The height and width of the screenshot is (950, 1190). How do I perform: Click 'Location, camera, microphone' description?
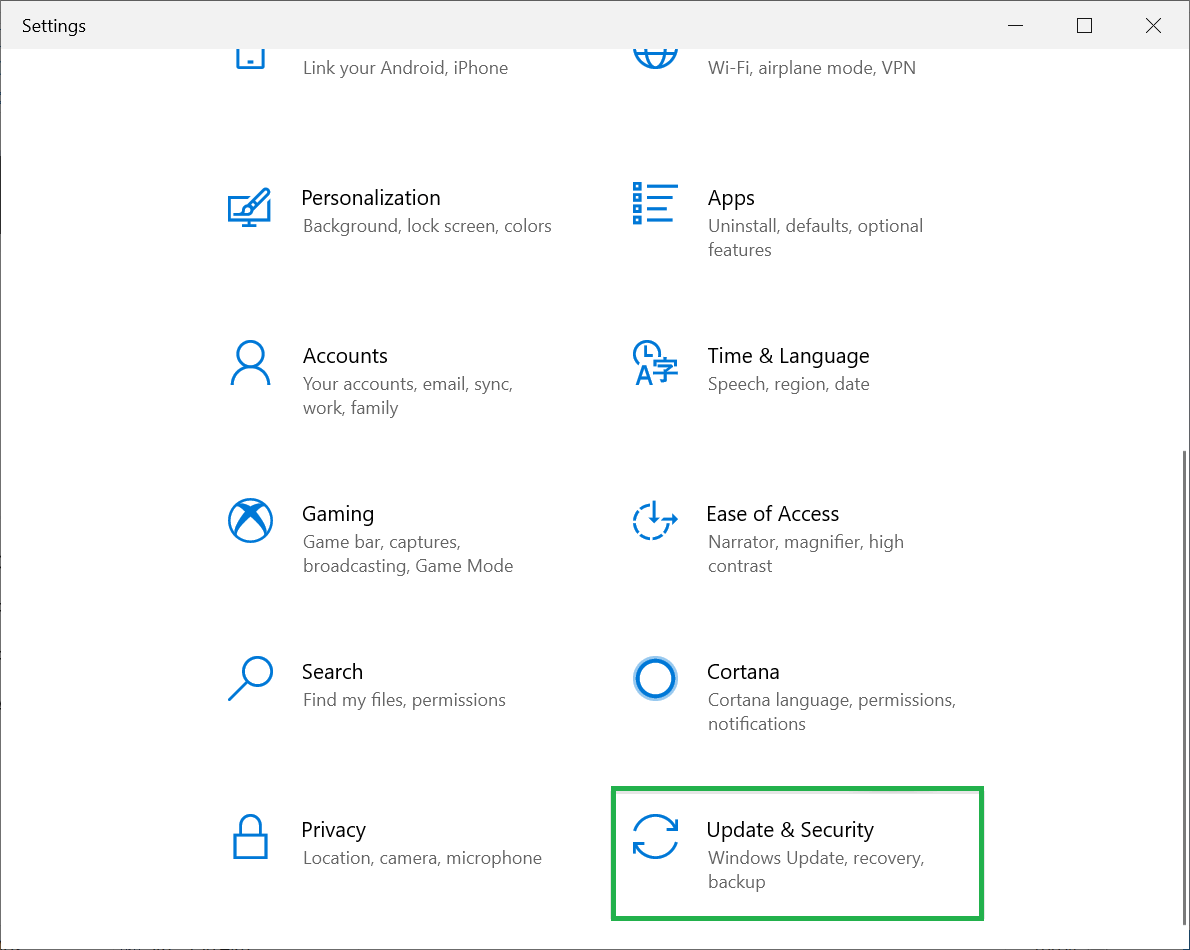[x=422, y=858]
